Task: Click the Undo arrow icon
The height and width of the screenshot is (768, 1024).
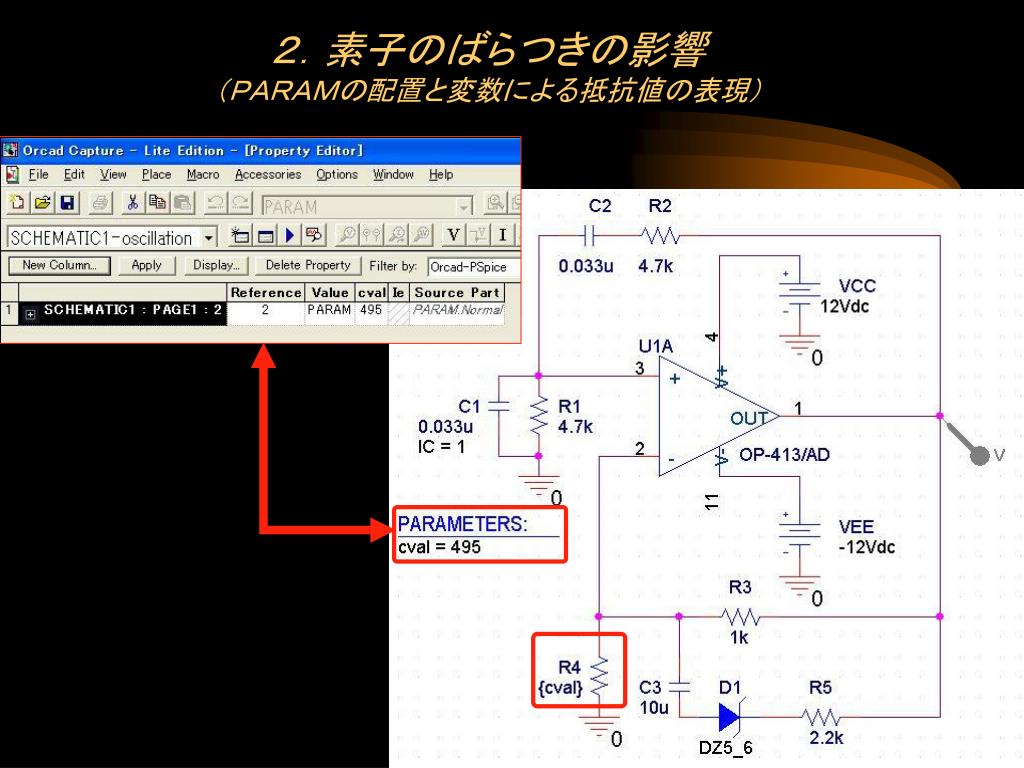Action: pyautogui.click(x=215, y=203)
